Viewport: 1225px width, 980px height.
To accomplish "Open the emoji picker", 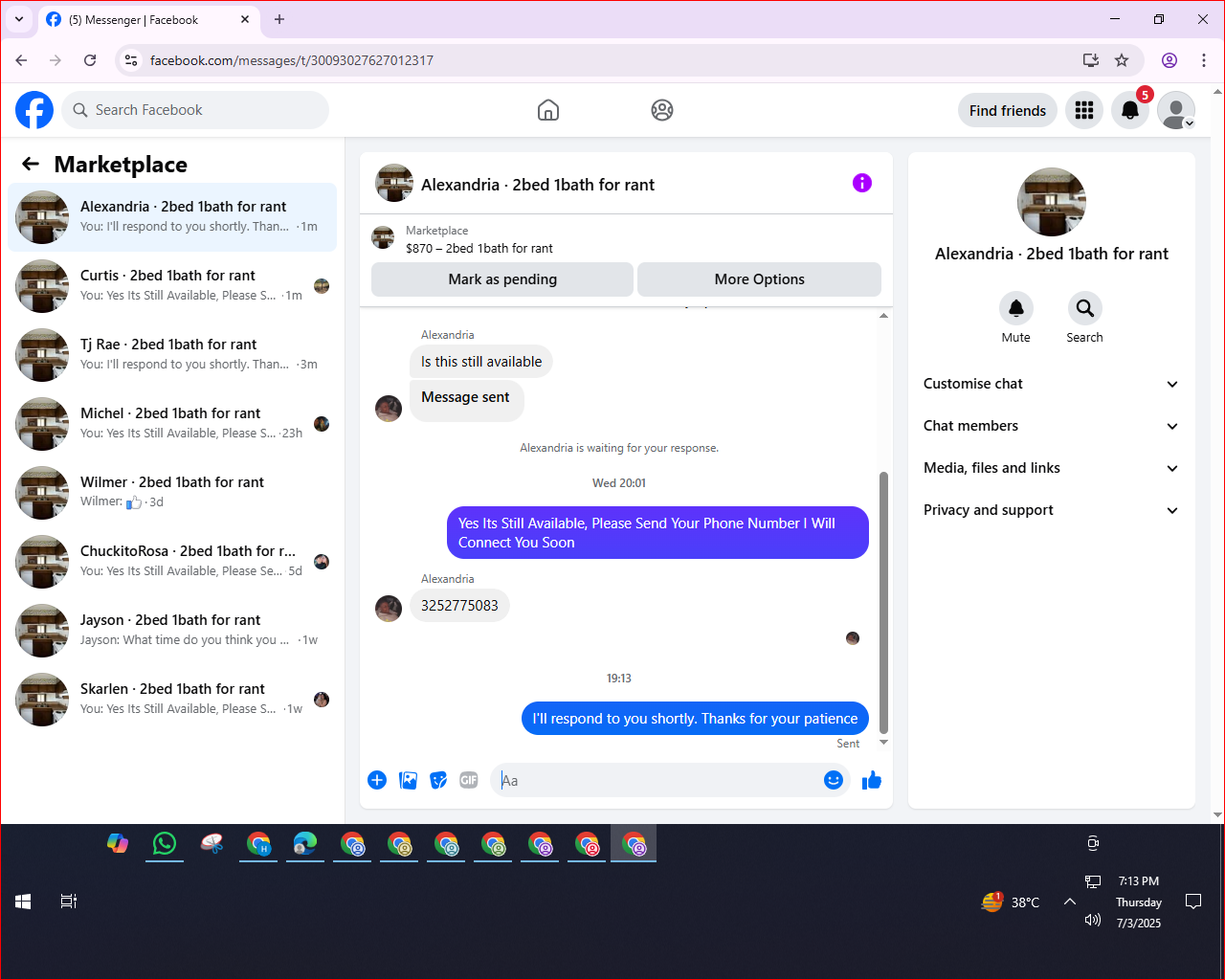I will tap(834, 780).
